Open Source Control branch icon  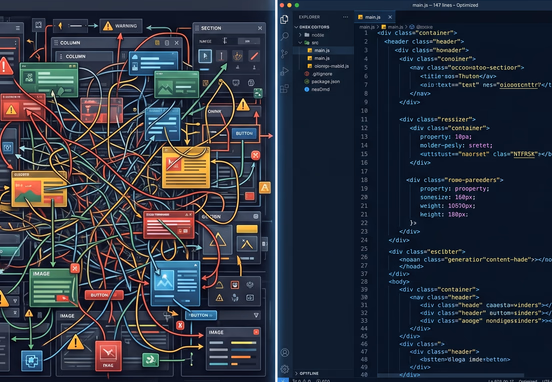pos(284,54)
